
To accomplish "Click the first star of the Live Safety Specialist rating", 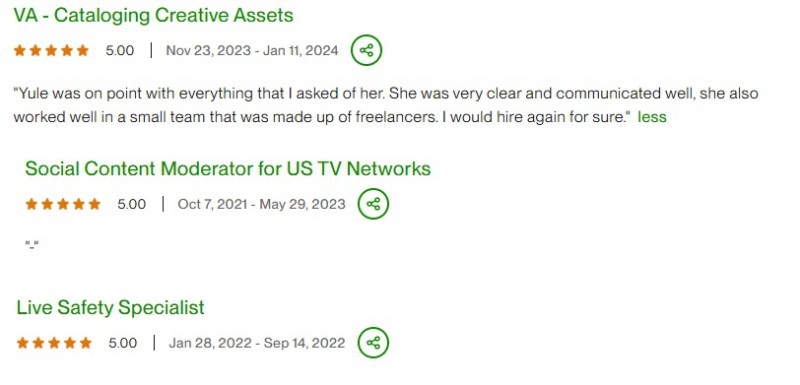I will tap(22, 343).
